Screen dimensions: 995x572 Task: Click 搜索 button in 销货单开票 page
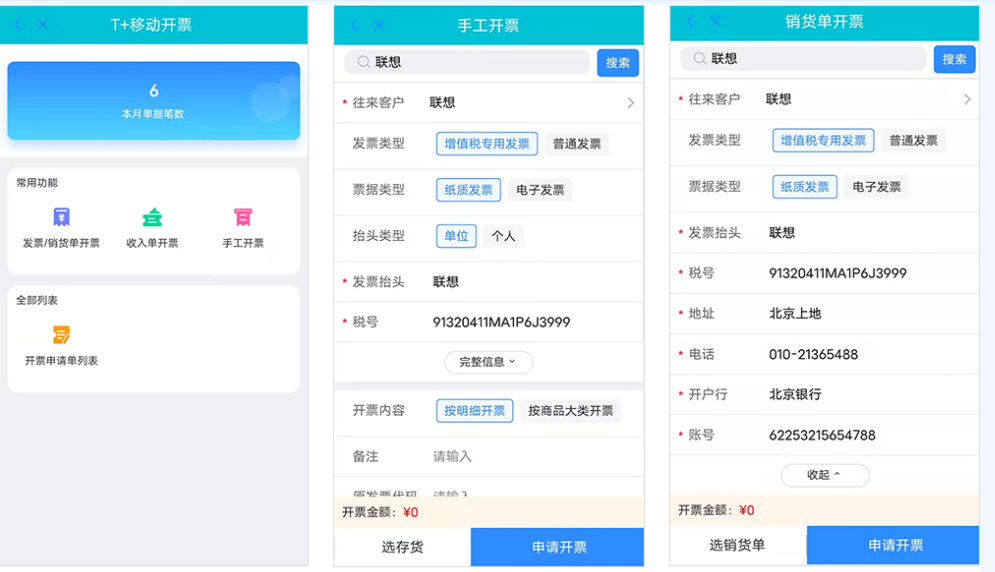(954, 59)
